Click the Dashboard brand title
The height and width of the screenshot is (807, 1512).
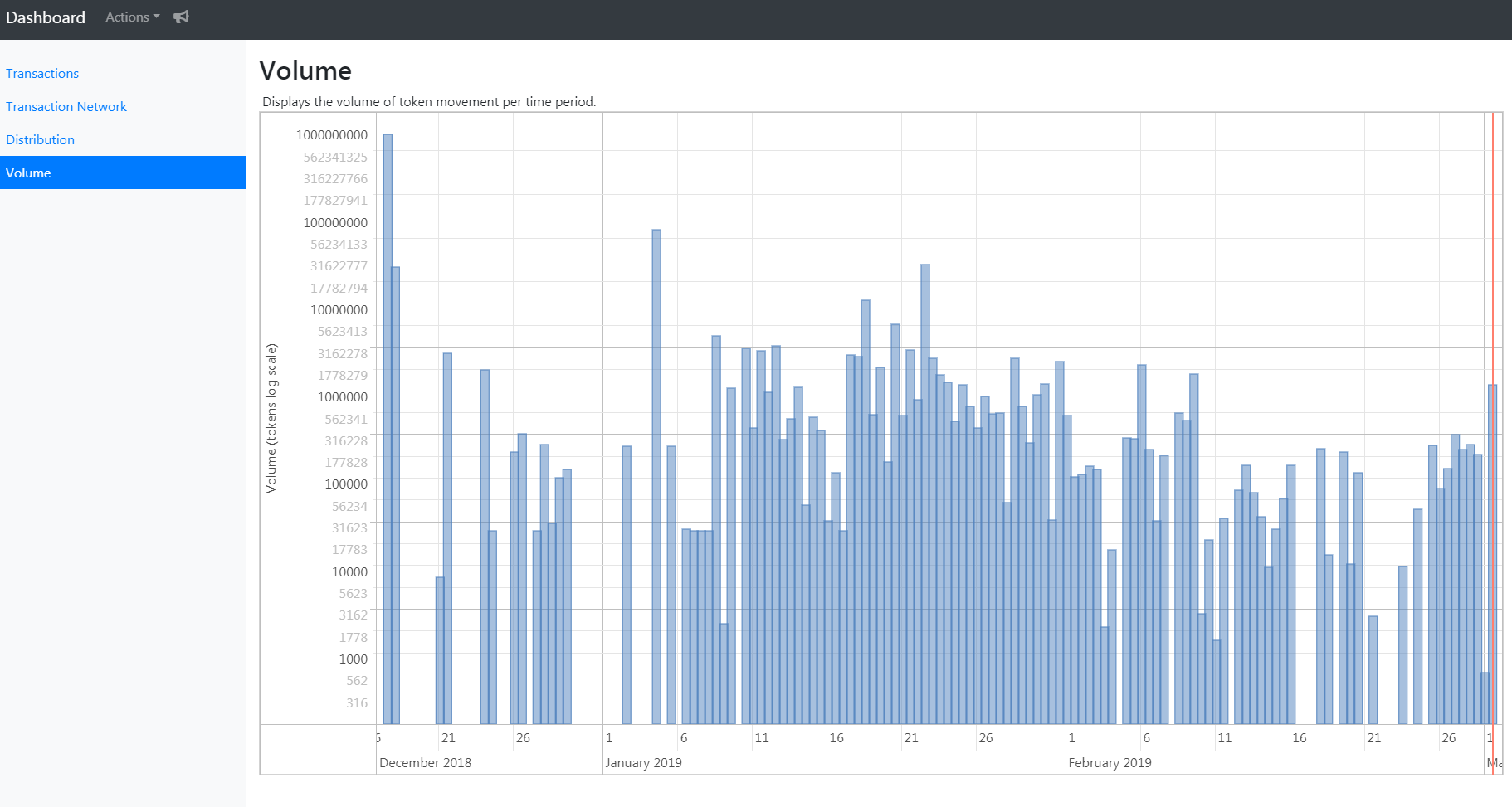point(46,17)
